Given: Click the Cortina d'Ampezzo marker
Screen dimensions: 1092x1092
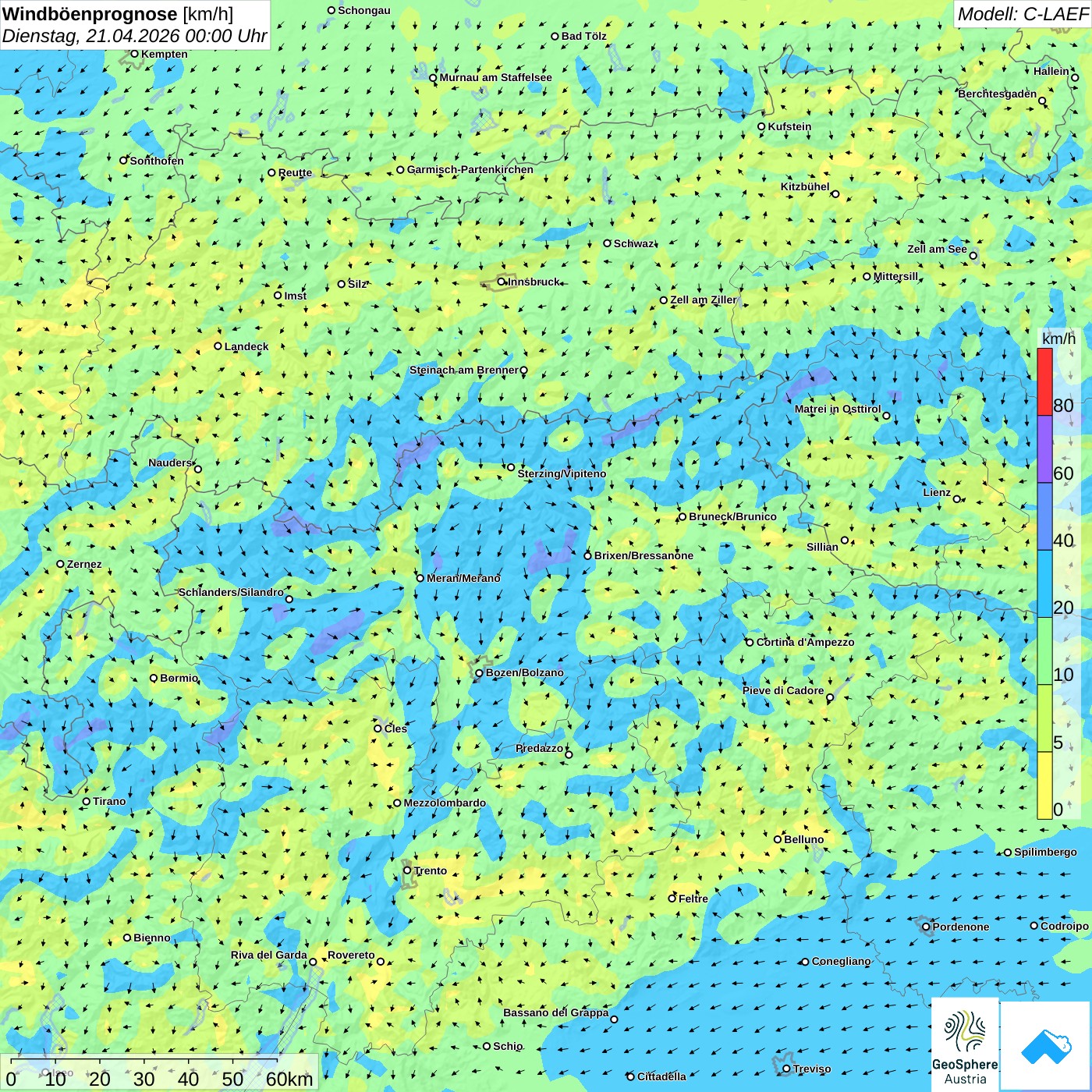Looking at the screenshot, I should click(x=750, y=643).
